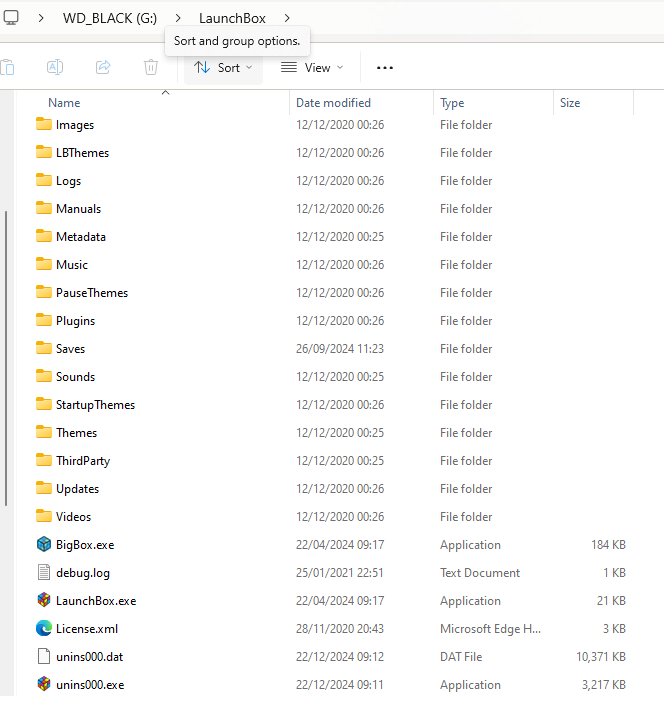Screen dimensions: 664x705
Task: Click the vertical scrollbar in navigation pane
Action: [x=6, y=358]
